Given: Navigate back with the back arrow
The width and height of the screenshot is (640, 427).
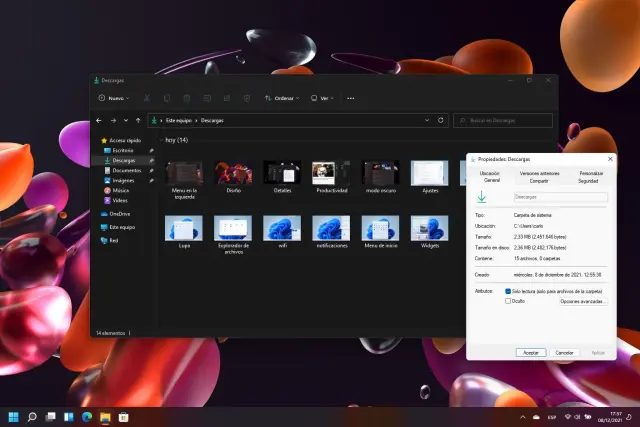Looking at the screenshot, I should click(x=99, y=120).
